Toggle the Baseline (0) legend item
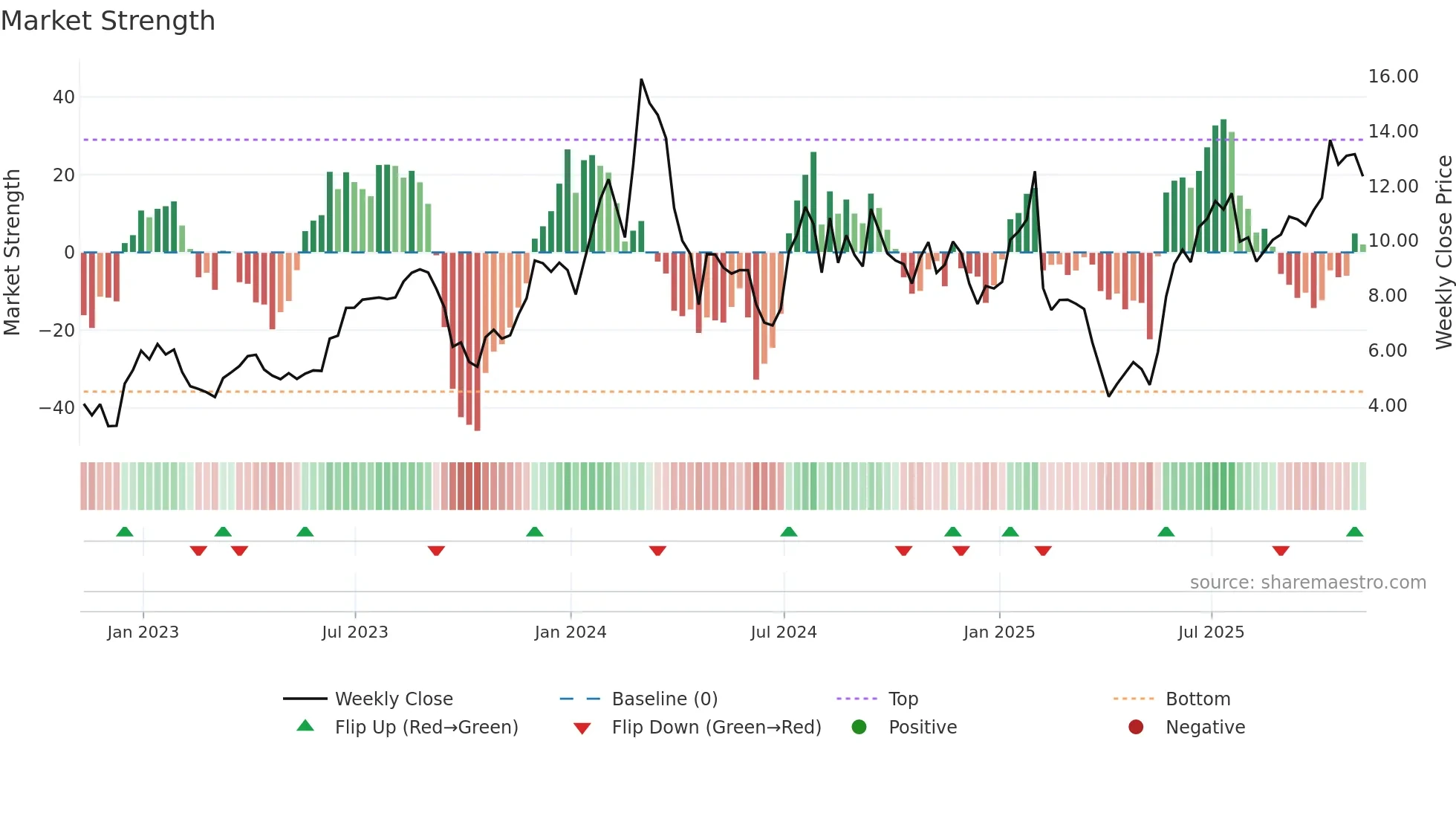Viewport: 1456px width, 819px height. [x=664, y=699]
